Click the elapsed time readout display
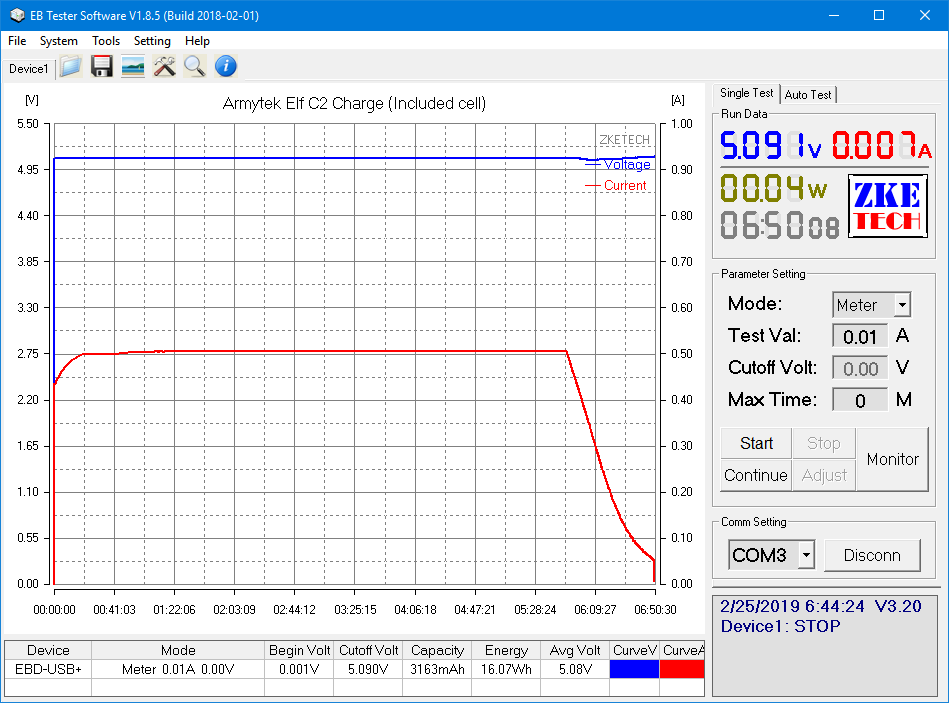Screen dimensions: 949x703 [780, 225]
